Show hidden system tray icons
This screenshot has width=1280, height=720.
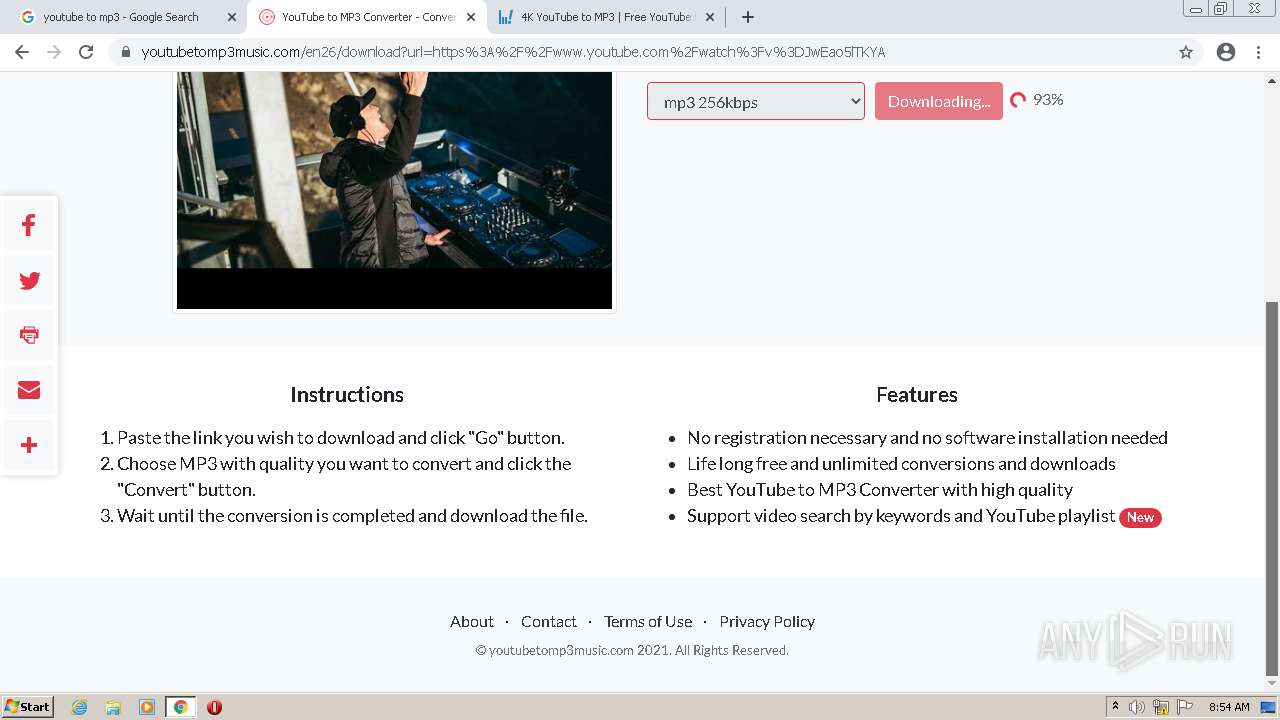click(1115, 707)
